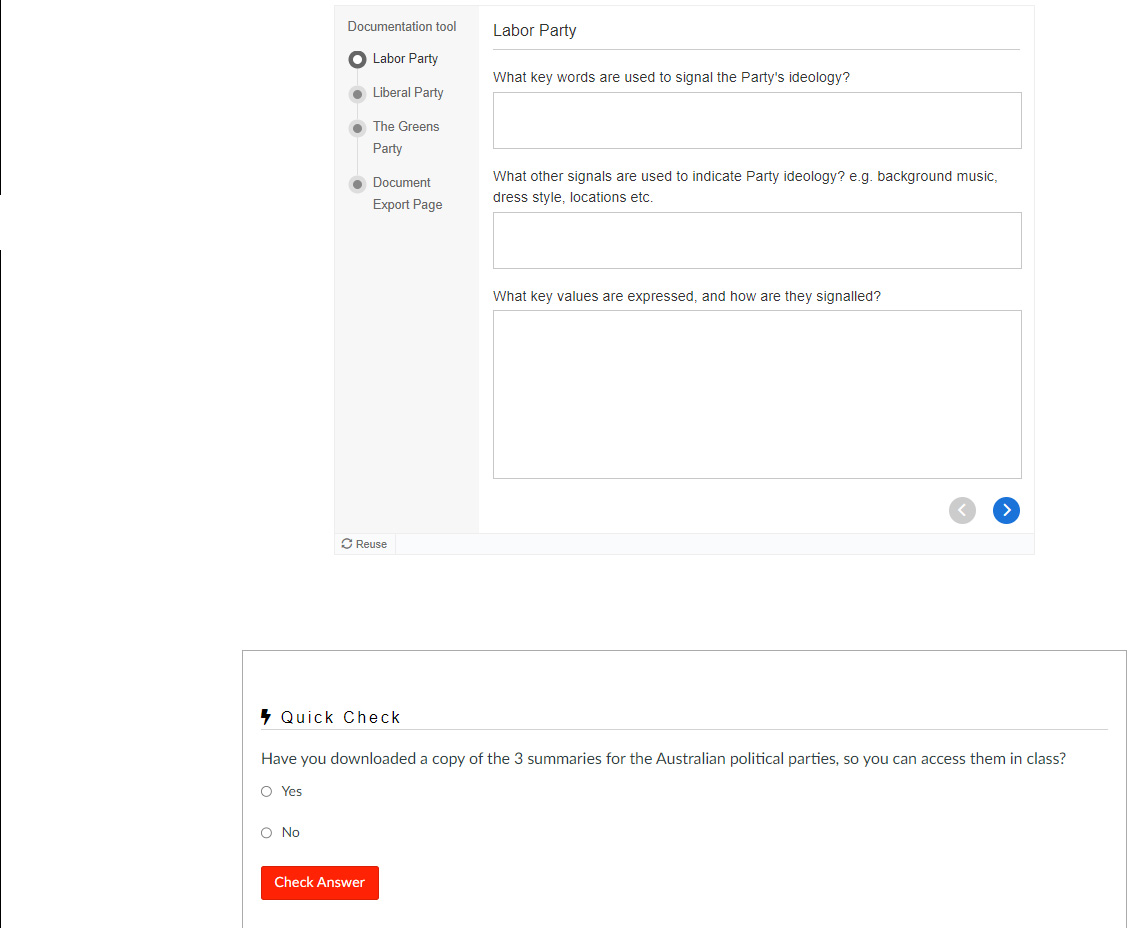
Task: Click the other signals text box
Action: tap(757, 241)
